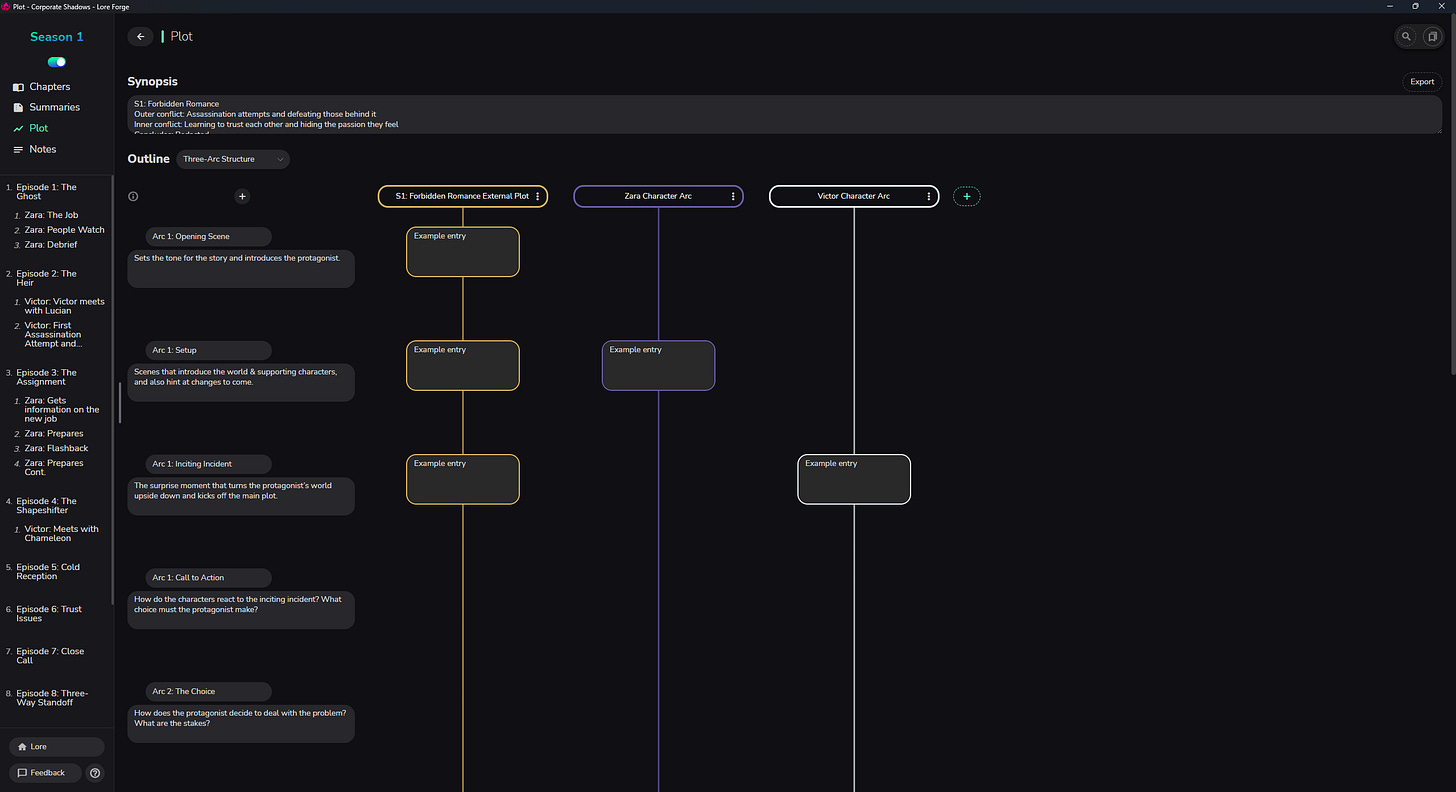Toggle the switch under Season 1
The image size is (1456, 792).
[x=56, y=61]
